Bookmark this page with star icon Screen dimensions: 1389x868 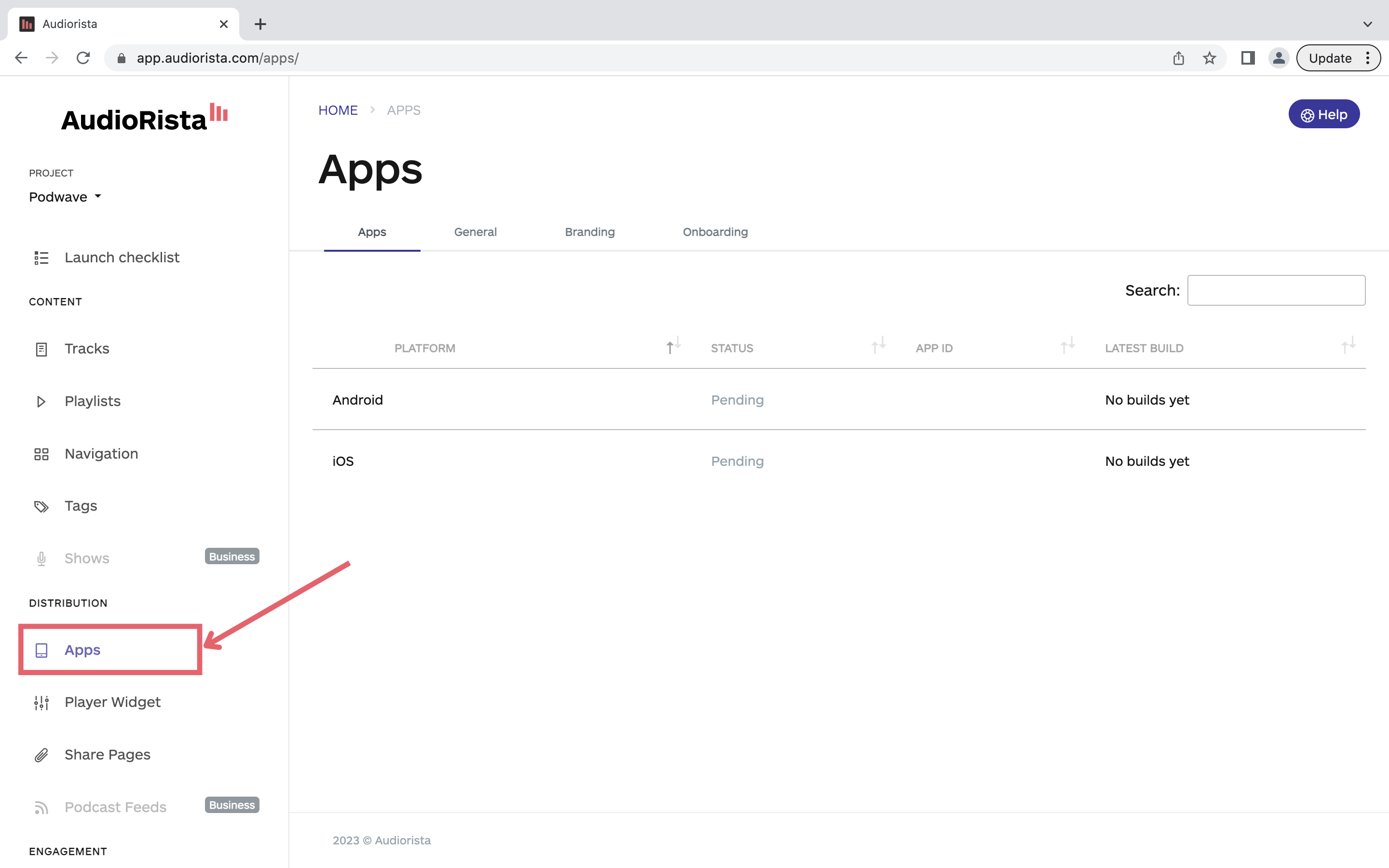click(1210, 58)
